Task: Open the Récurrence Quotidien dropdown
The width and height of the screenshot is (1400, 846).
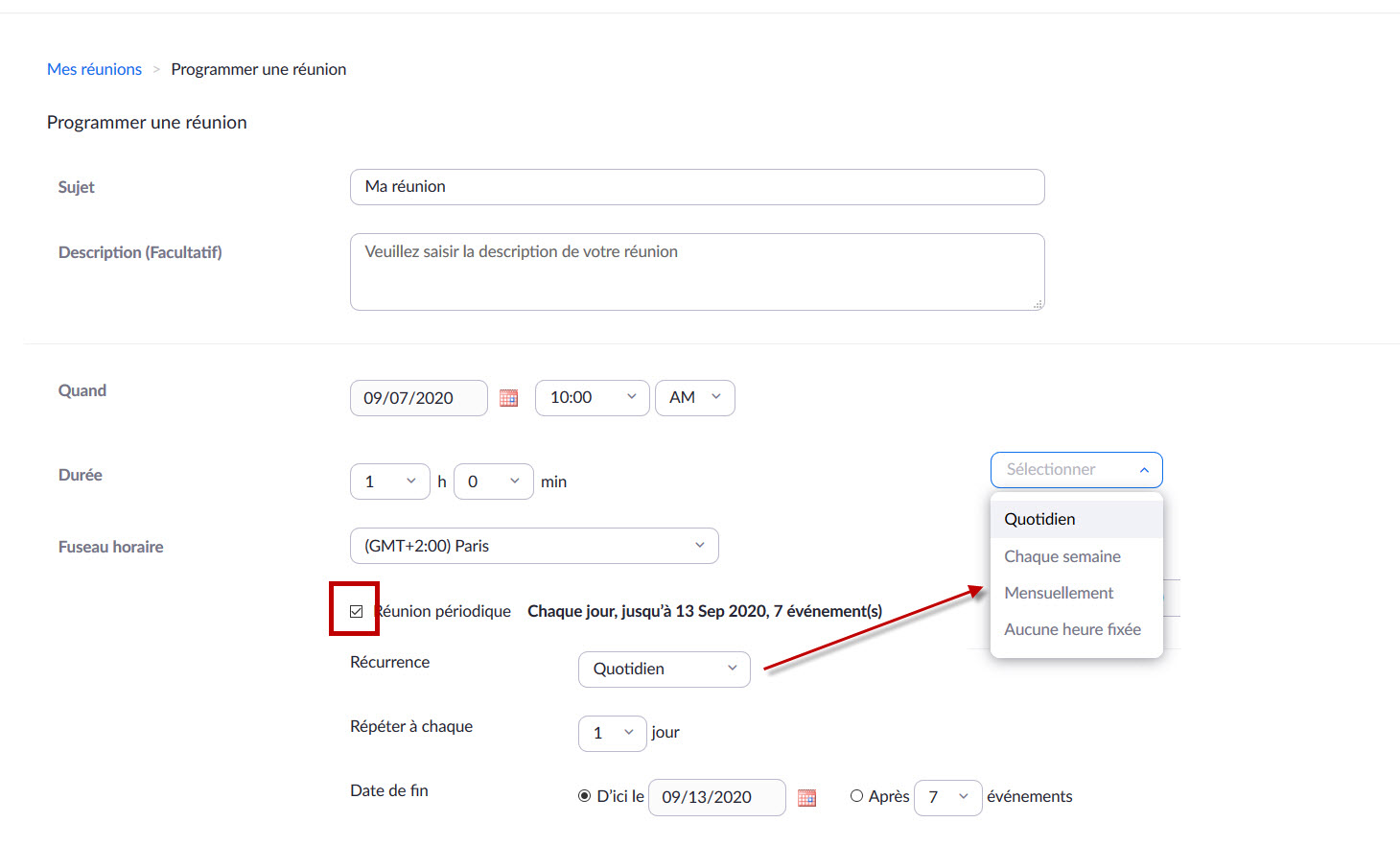Action: coord(665,670)
